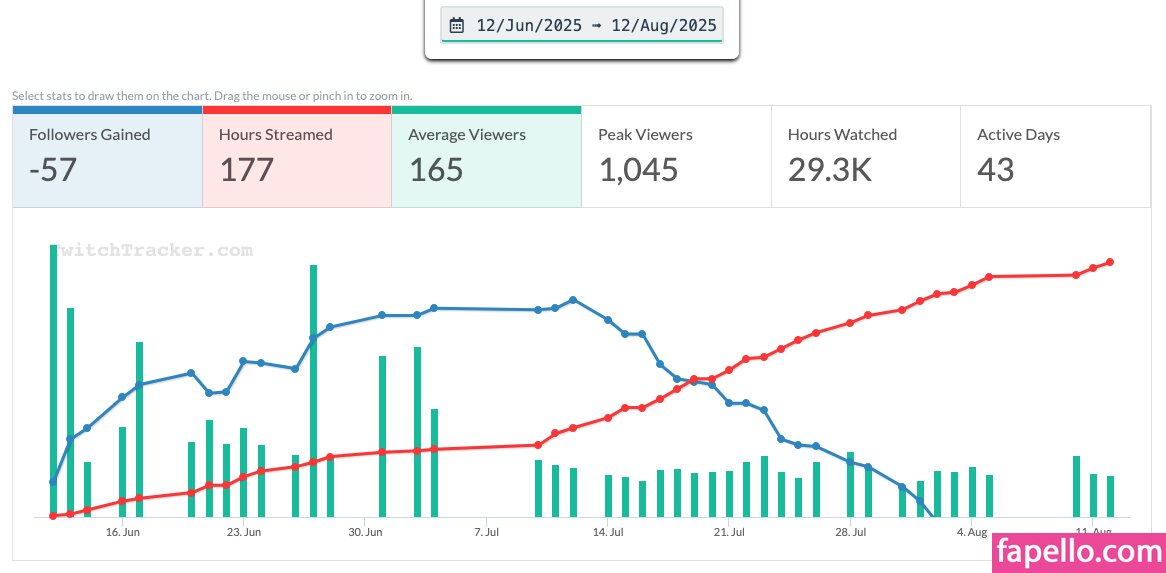Click the 7. Jul axis label

pos(486,533)
